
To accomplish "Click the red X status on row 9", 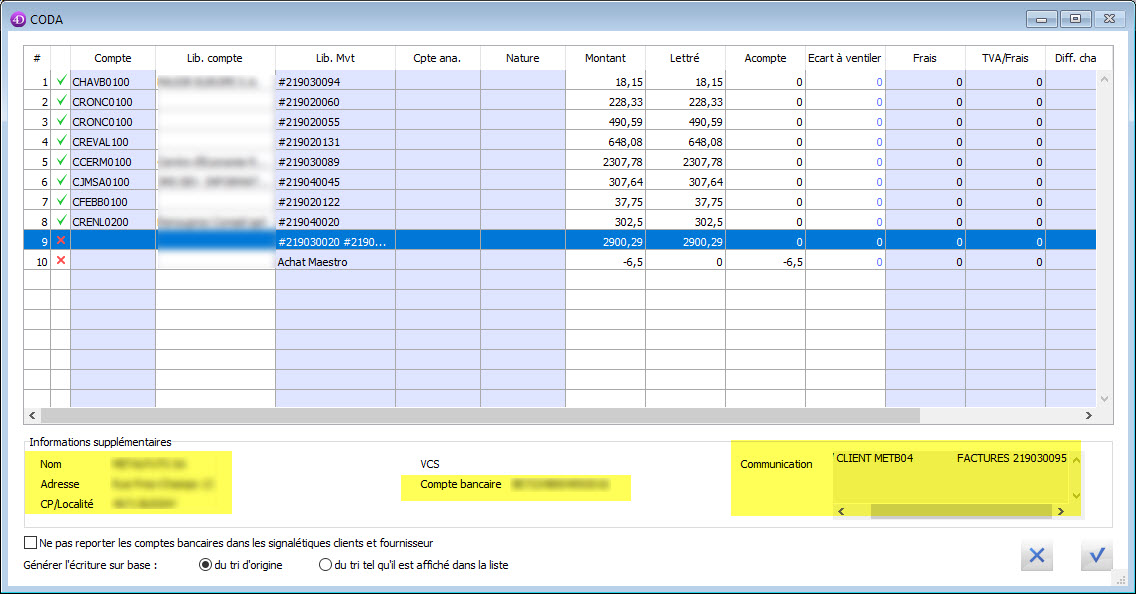I will [61, 241].
